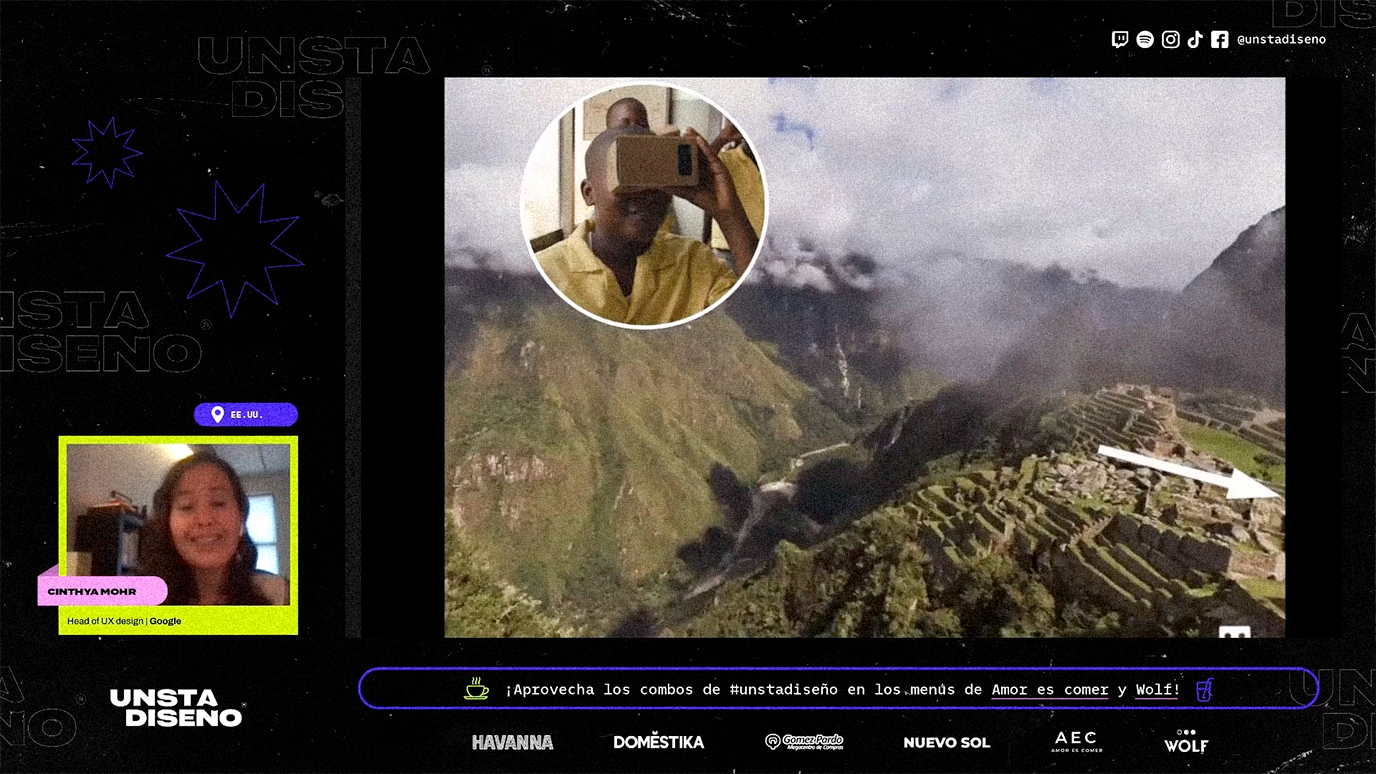Open the Wolf! link in banner
This screenshot has height=774, width=1376.
click(x=1158, y=690)
